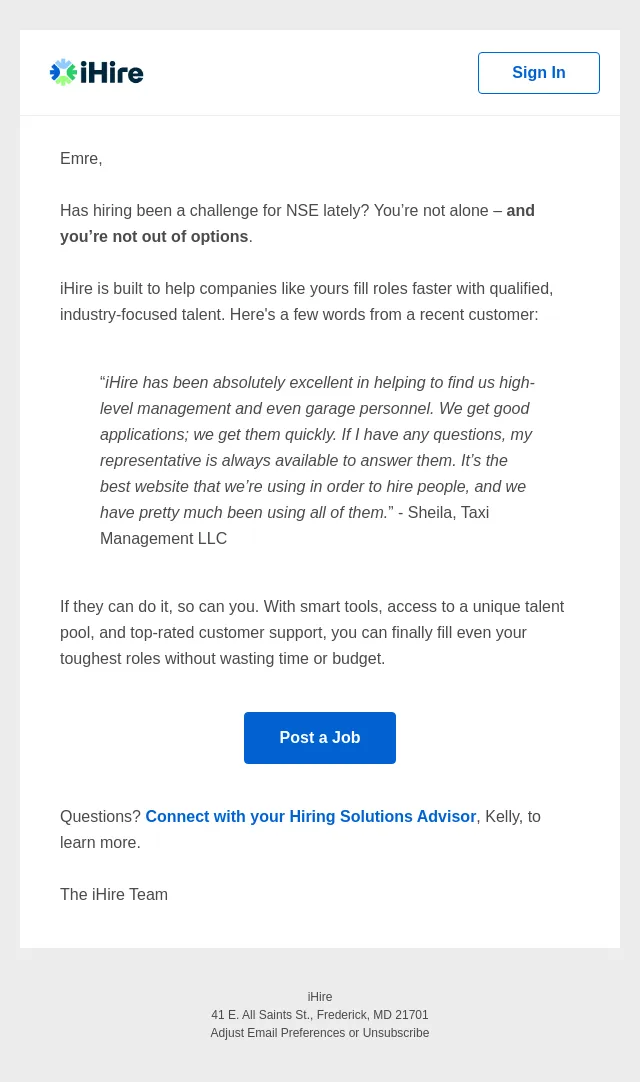Click the word 'Questions?' before the advisor link
640x1082 pixels.
pyautogui.click(x=100, y=816)
